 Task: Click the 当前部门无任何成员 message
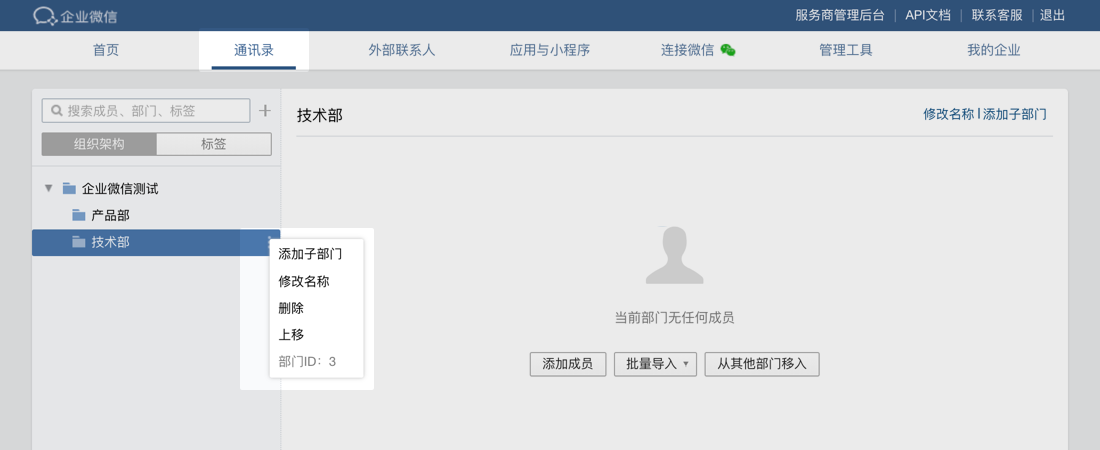[x=674, y=318]
